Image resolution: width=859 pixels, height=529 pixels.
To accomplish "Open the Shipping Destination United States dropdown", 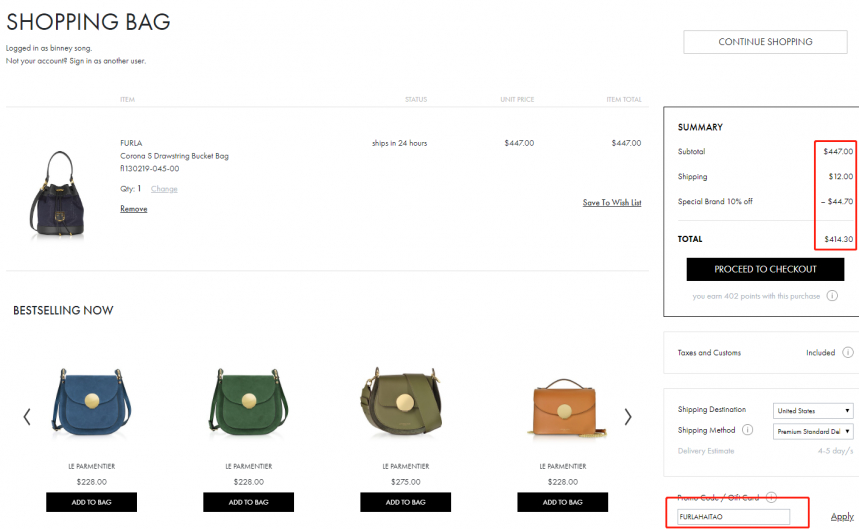I will click(813, 411).
